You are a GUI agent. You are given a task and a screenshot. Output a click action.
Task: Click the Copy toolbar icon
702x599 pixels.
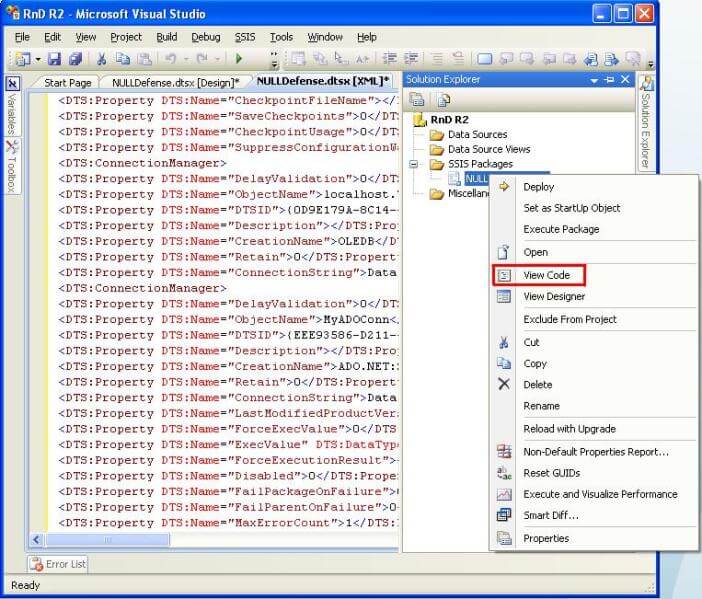point(123,59)
